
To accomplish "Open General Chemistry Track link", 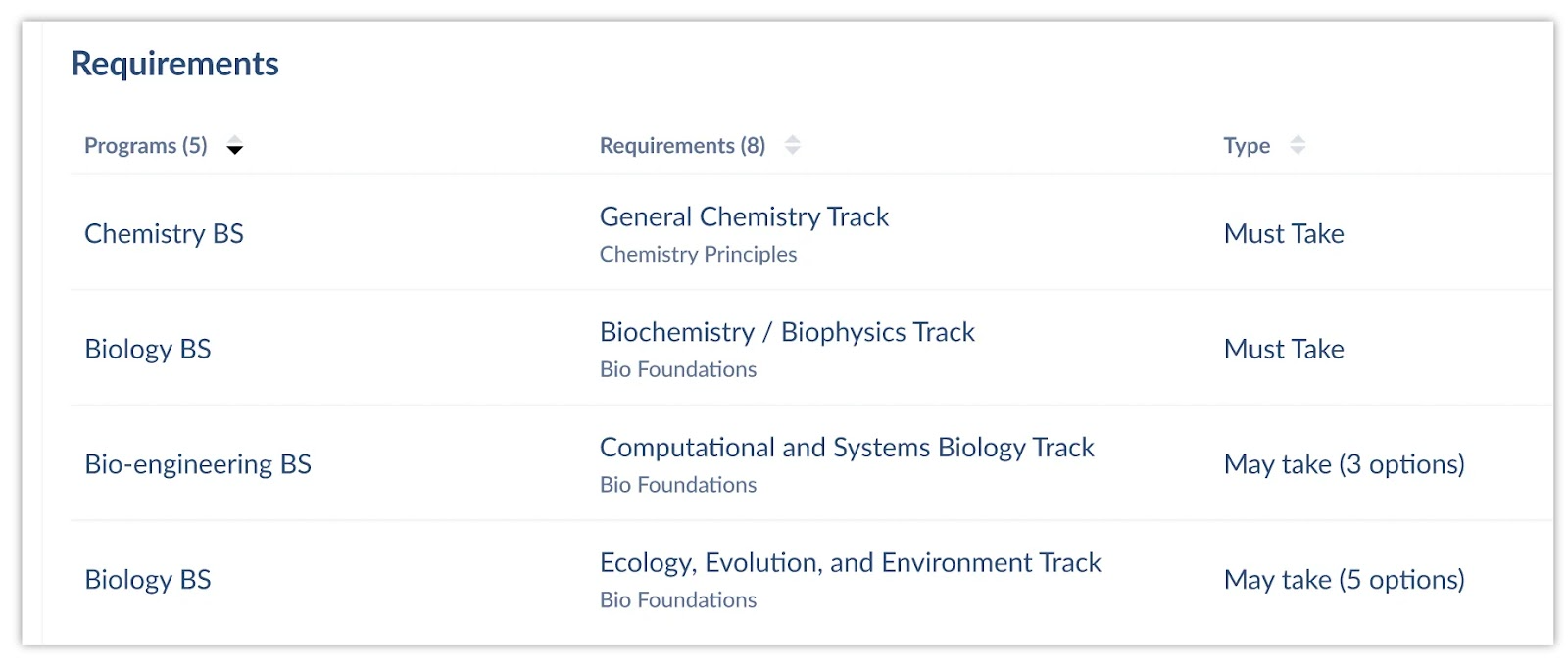I will pyautogui.click(x=744, y=216).
